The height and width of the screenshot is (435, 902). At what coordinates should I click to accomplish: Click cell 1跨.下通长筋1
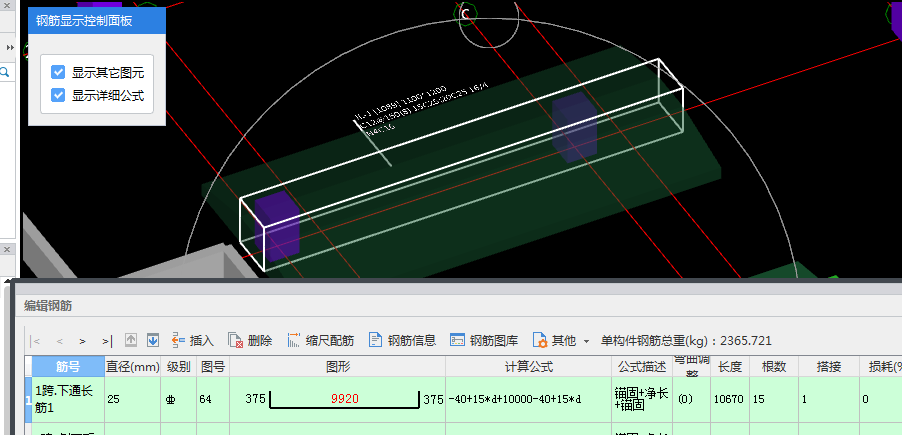click(x=68, y=399)
